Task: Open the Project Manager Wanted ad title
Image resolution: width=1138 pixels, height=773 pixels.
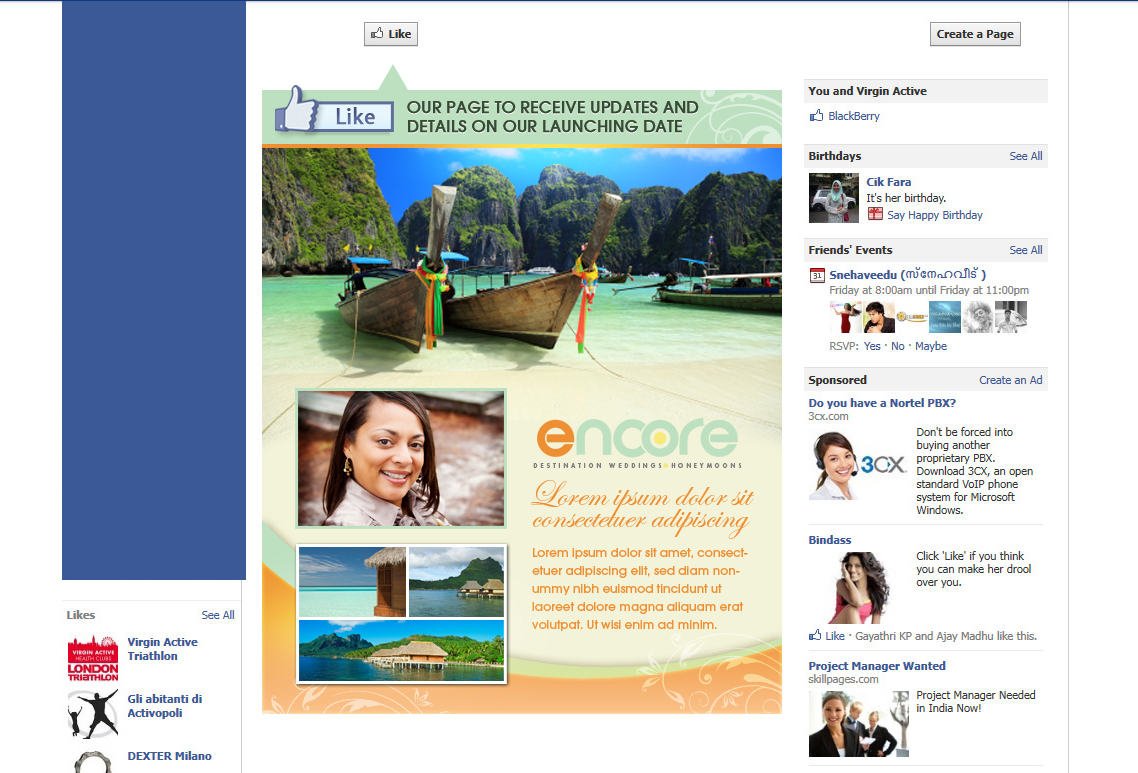Action: [x=876, y=666]
